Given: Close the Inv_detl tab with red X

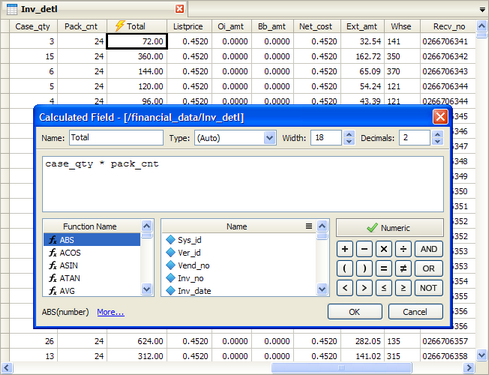Looking at the screenshot, I should (180, 9).
